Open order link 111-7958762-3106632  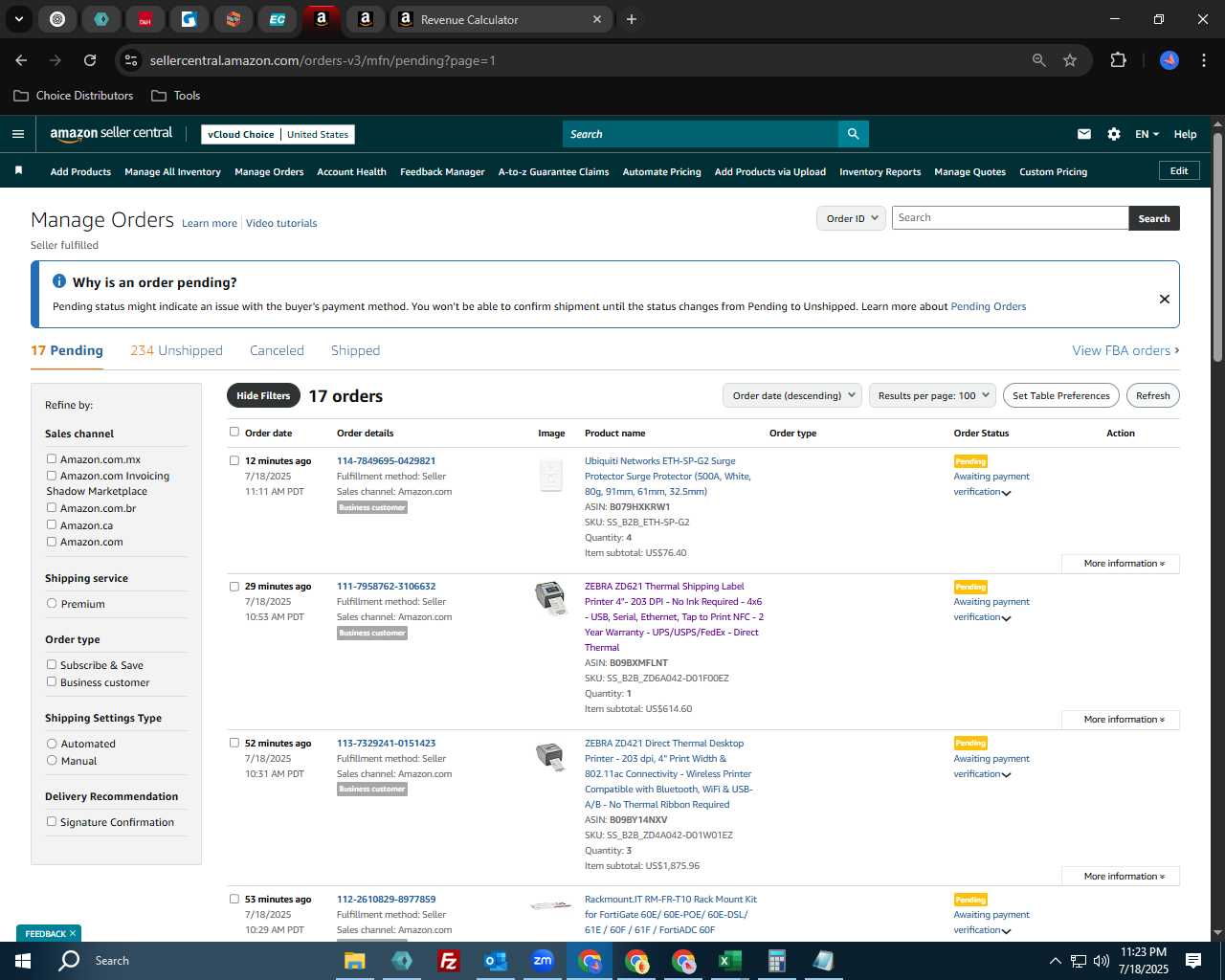[386, 587]
